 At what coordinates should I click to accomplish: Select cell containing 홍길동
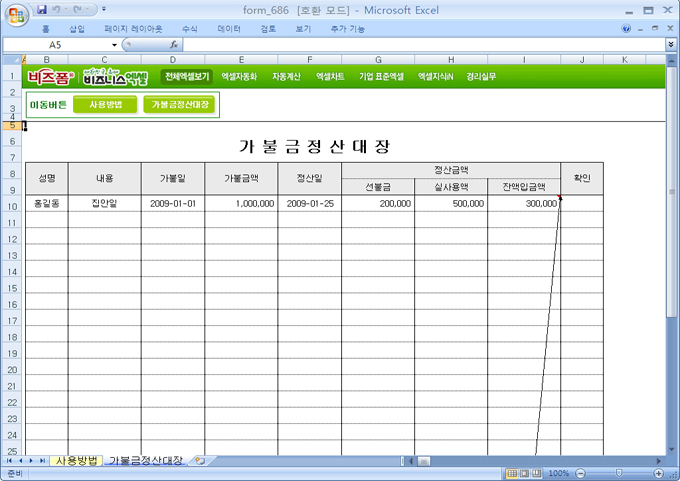(46, 203)
